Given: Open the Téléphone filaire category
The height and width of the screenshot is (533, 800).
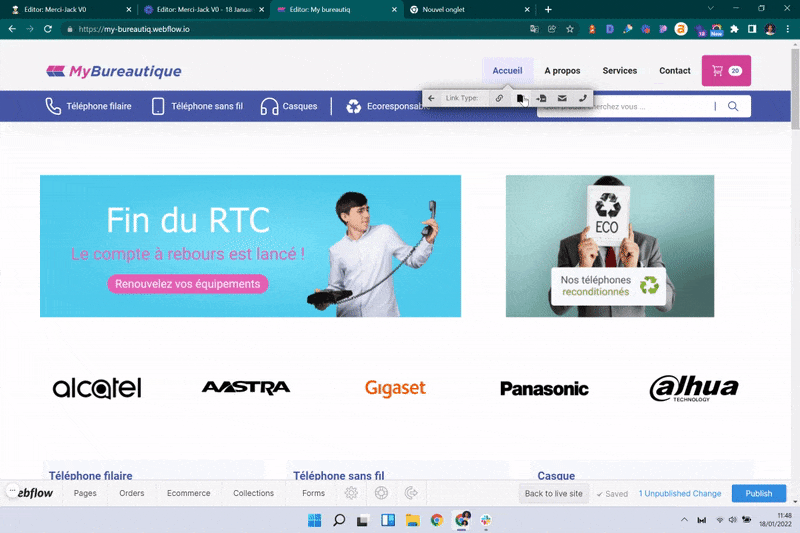Looking at the screenshot, I should [88, 106].
